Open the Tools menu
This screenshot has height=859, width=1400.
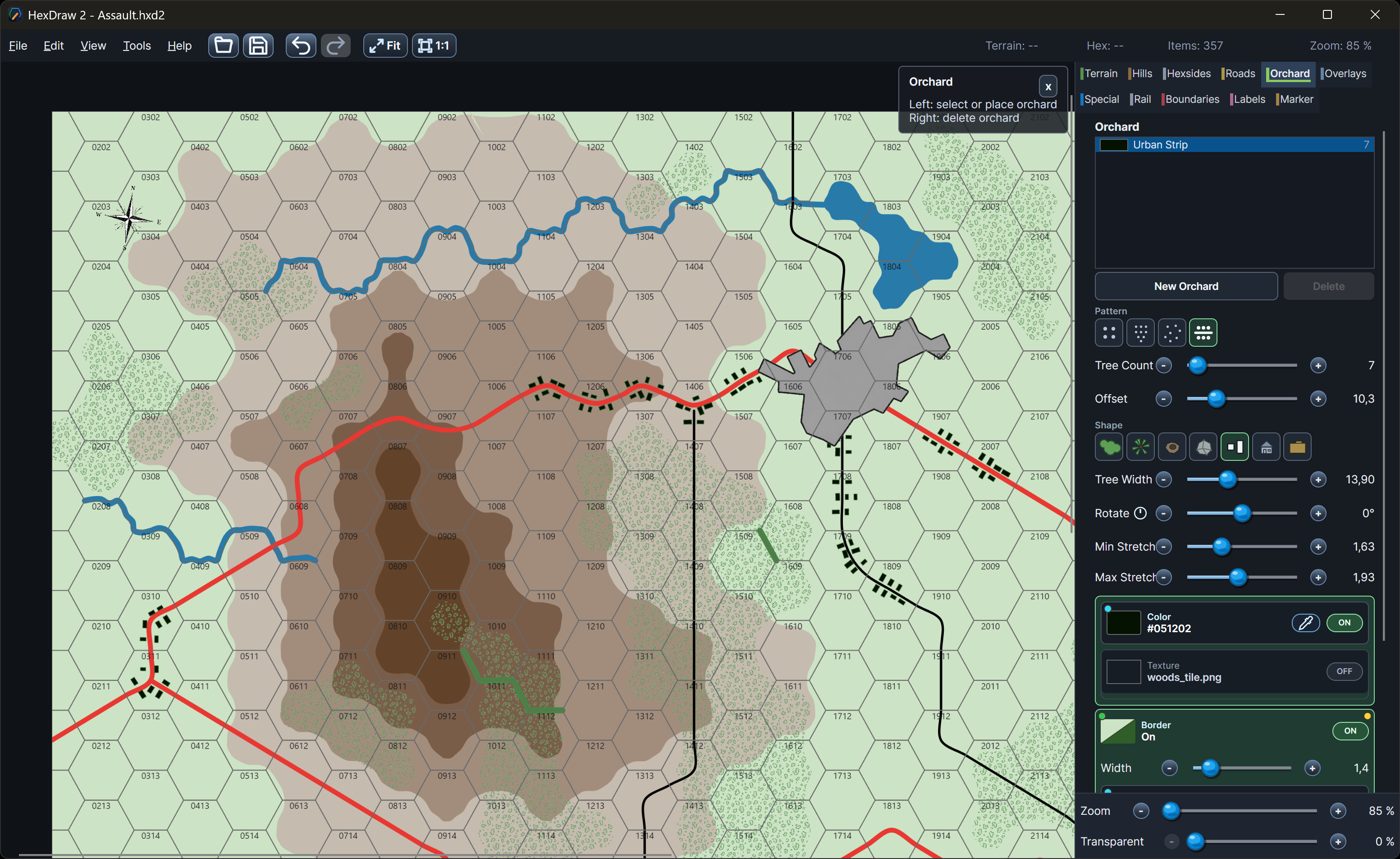tap(137, 46)
